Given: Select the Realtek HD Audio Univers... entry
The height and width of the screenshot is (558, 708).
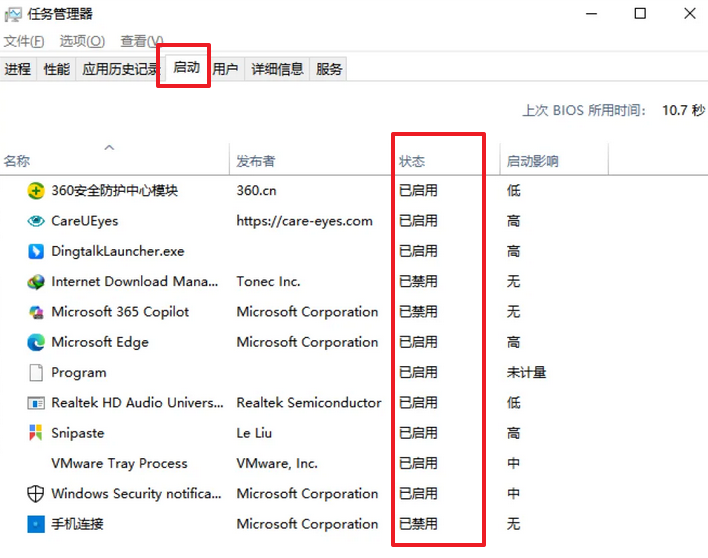Looking at the screenshot, I should click(x=137, y=403).
